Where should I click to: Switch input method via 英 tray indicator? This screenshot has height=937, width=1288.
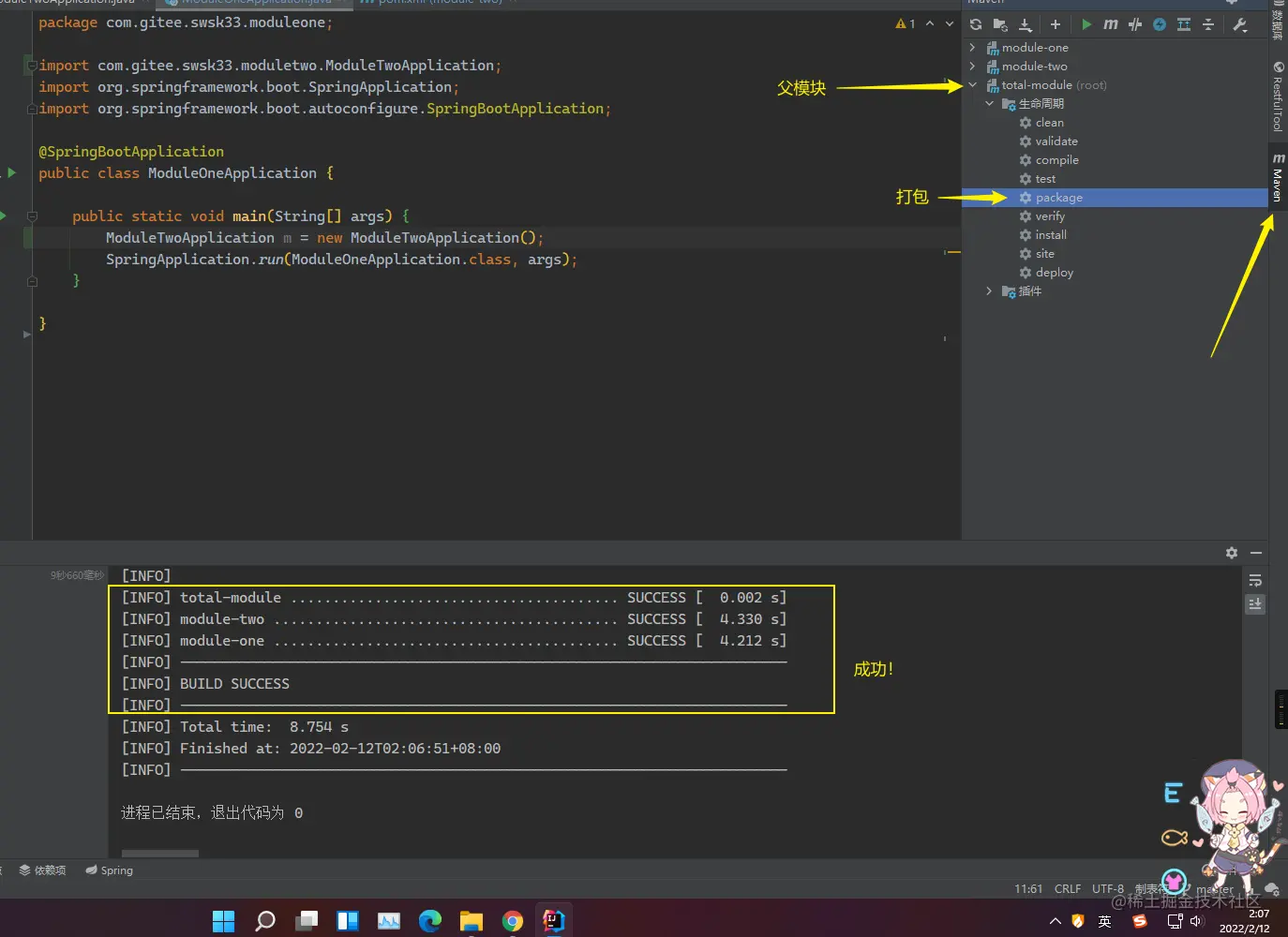pyautogui.click(x=1105, y=922)
